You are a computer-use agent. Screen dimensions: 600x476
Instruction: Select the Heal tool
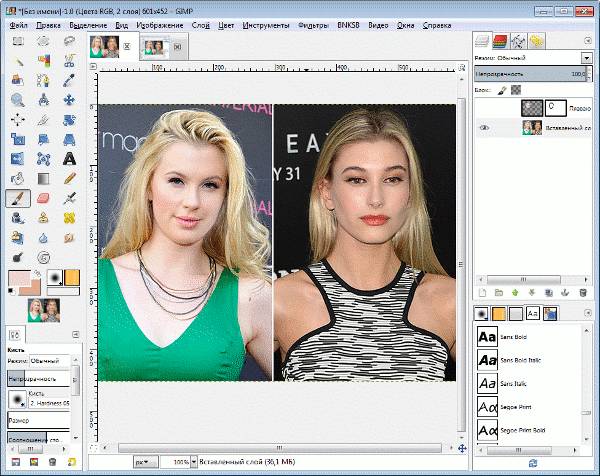[69, 218]
